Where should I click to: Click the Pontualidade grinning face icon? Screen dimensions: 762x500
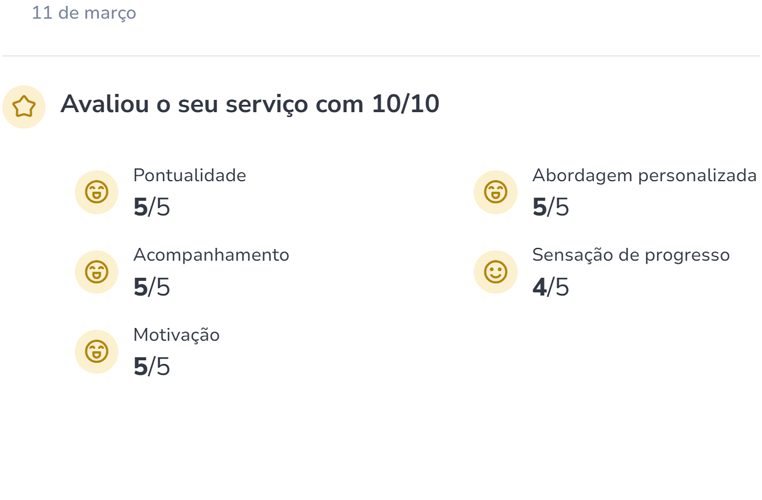tap(97, 191)
